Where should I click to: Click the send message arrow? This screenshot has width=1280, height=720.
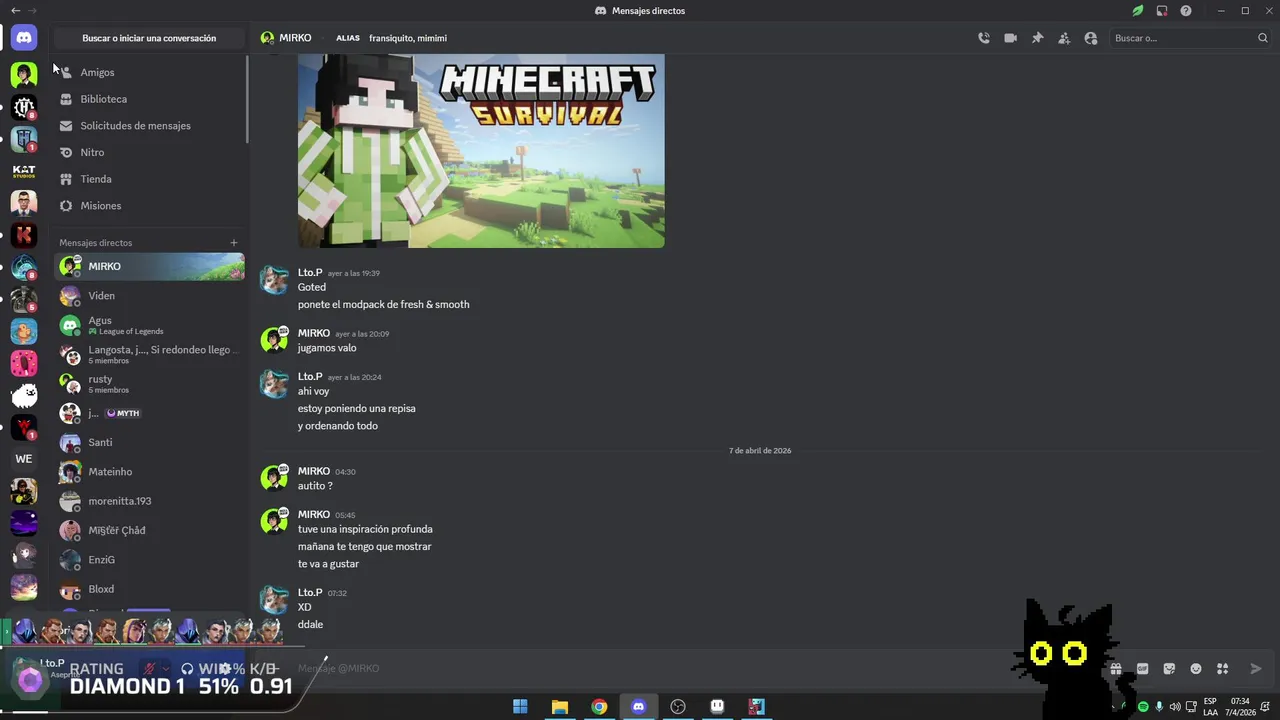pyautogui.click(x=1256, y=669)
